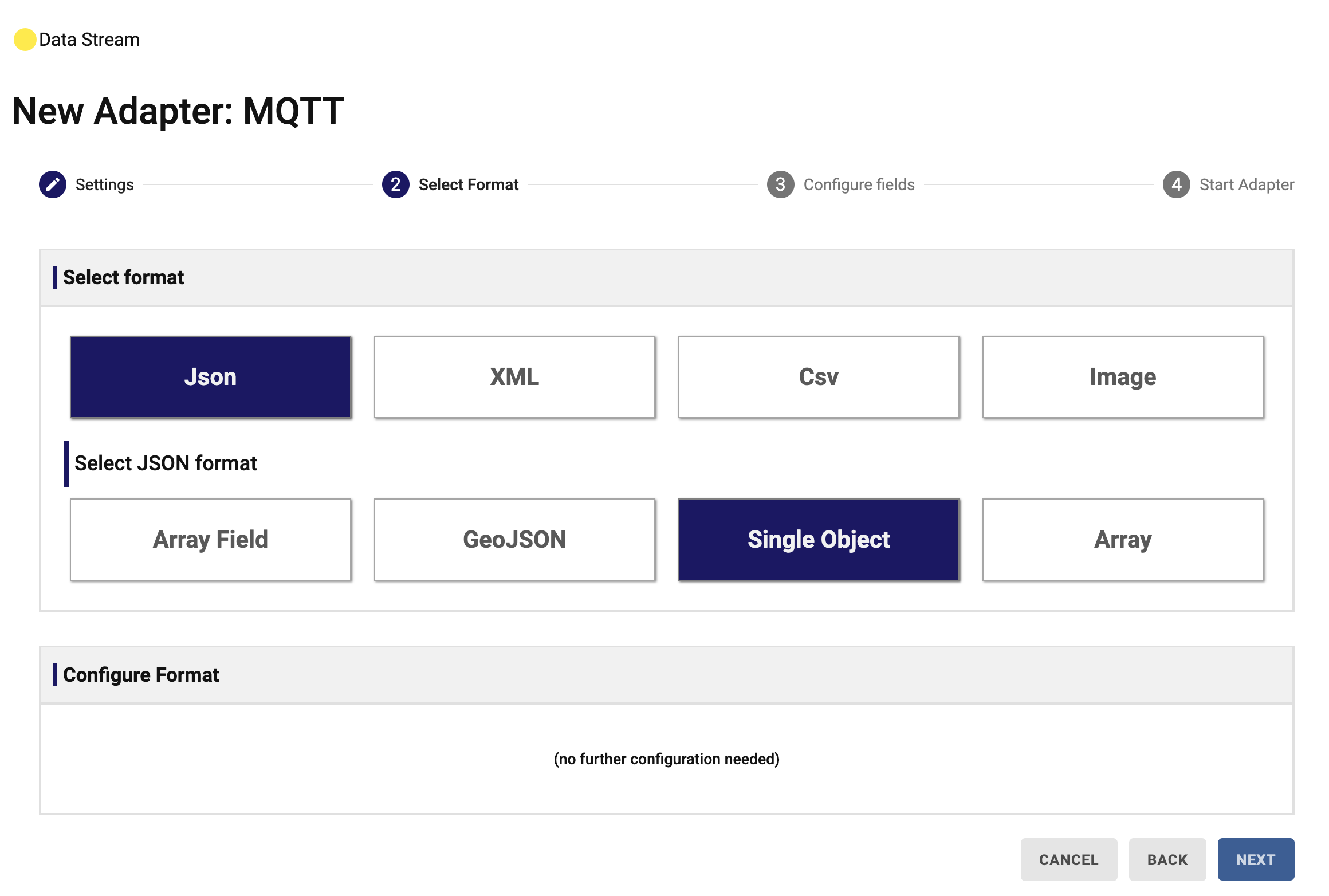The height and width of the screenshot is (896, 1329).
Task: Choose the Csv format option
Action: coord(819,377)
